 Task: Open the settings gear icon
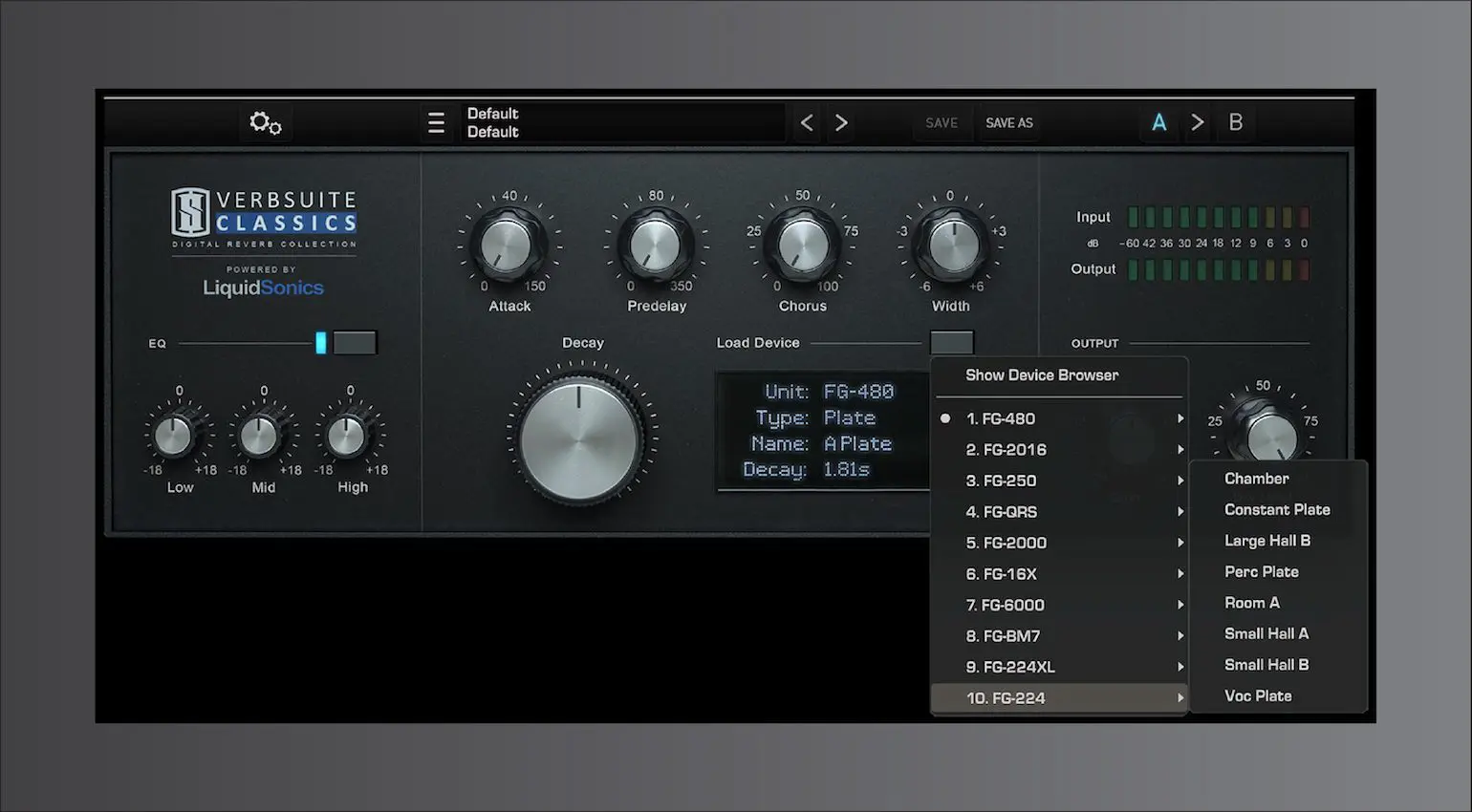(x=265, y=122)
